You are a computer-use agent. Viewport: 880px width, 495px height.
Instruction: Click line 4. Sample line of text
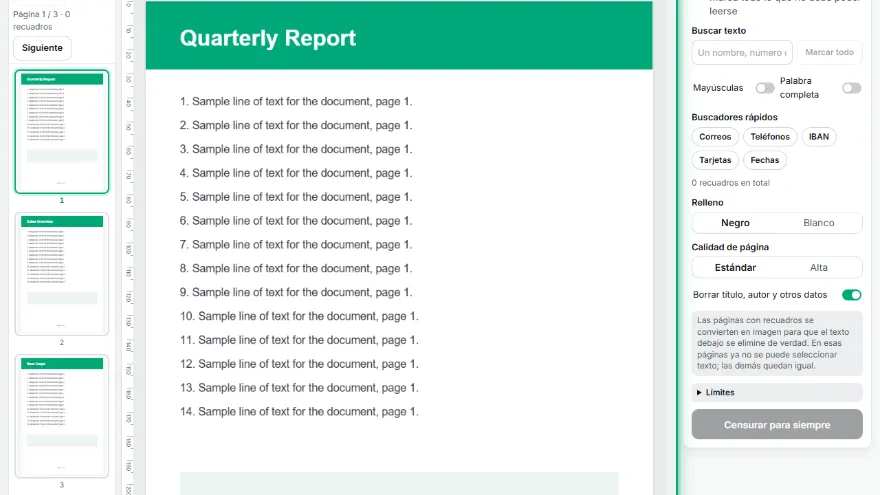click(296, 173)
